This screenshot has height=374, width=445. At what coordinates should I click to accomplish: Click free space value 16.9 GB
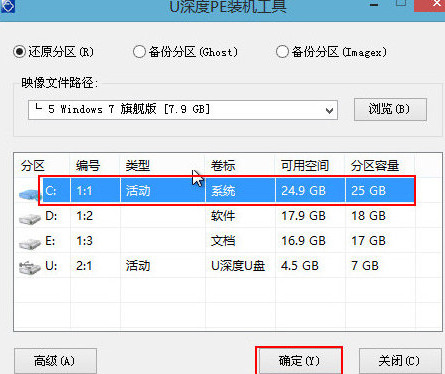(303, 241)
